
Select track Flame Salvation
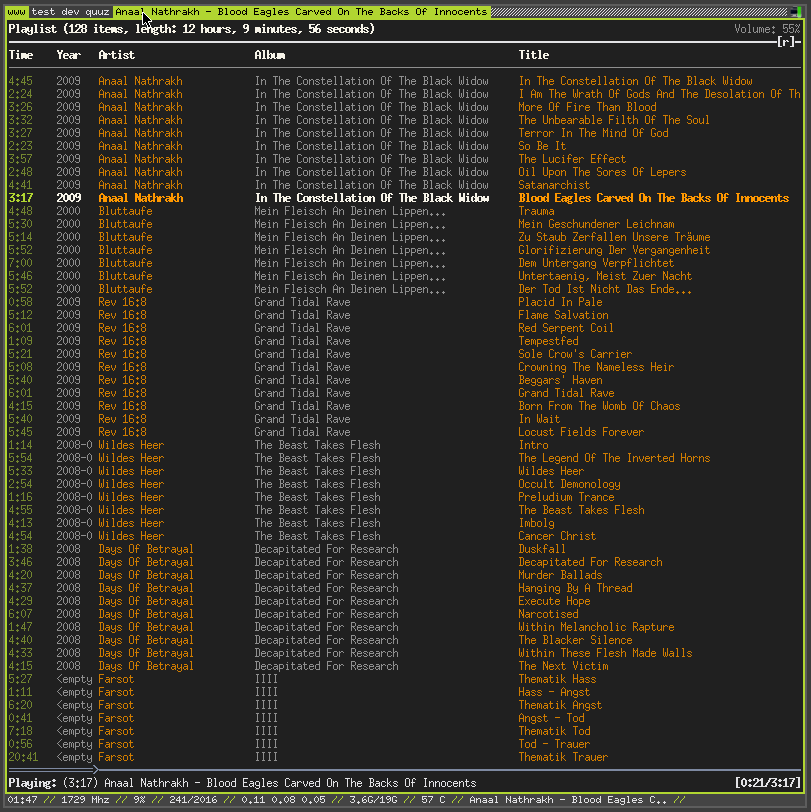[x=563, y=314]
